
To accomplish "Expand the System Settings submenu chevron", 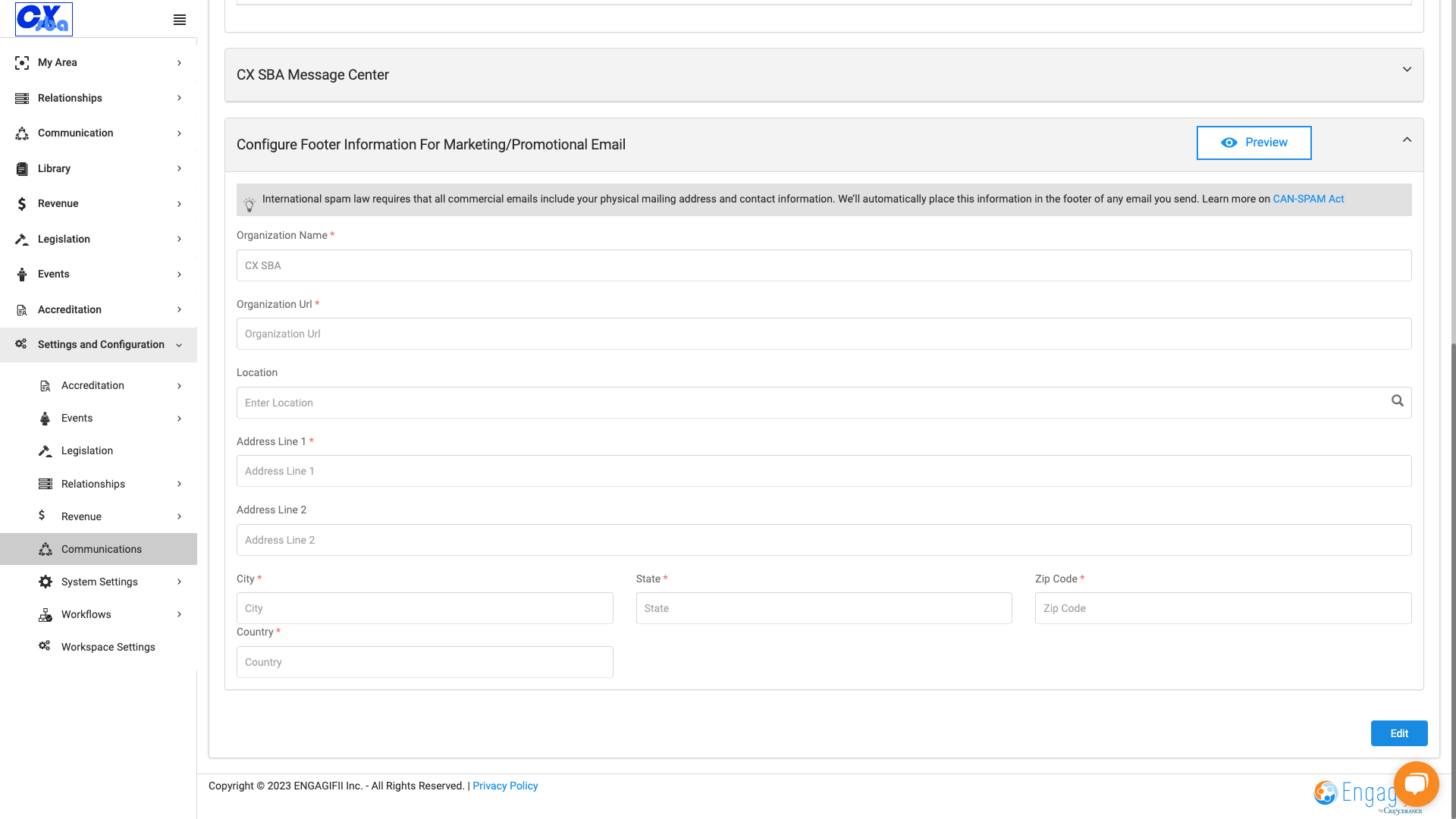I will (179, 582).
